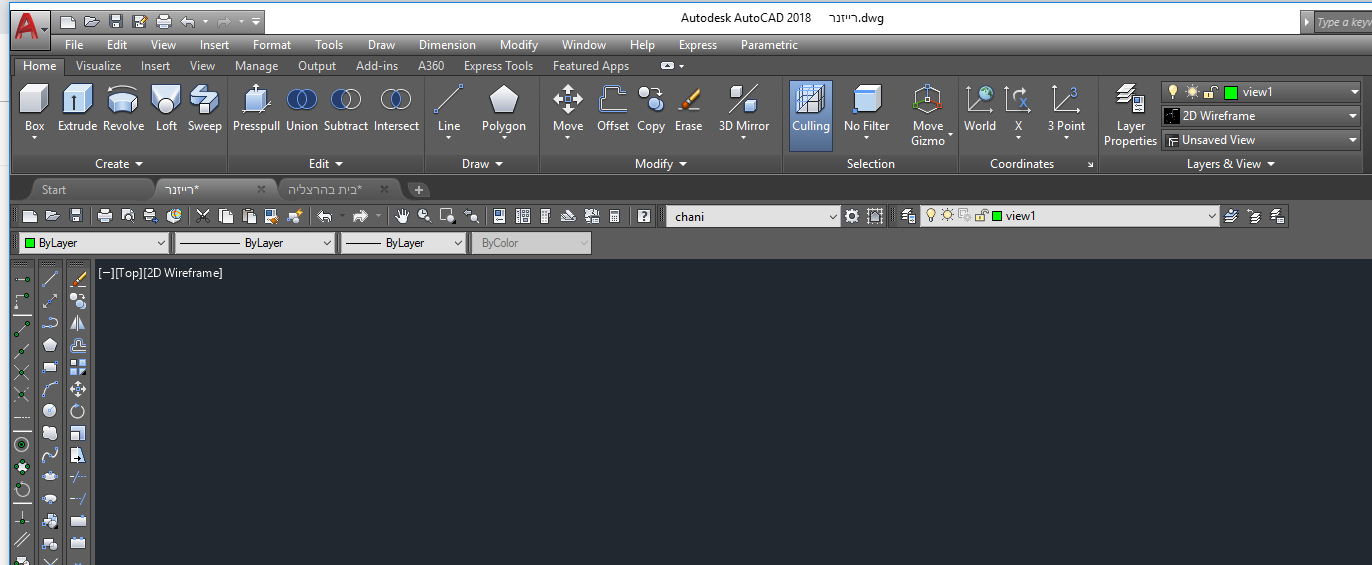
Task: Select the Move tool in ribbon
Action: click(568, 108)
